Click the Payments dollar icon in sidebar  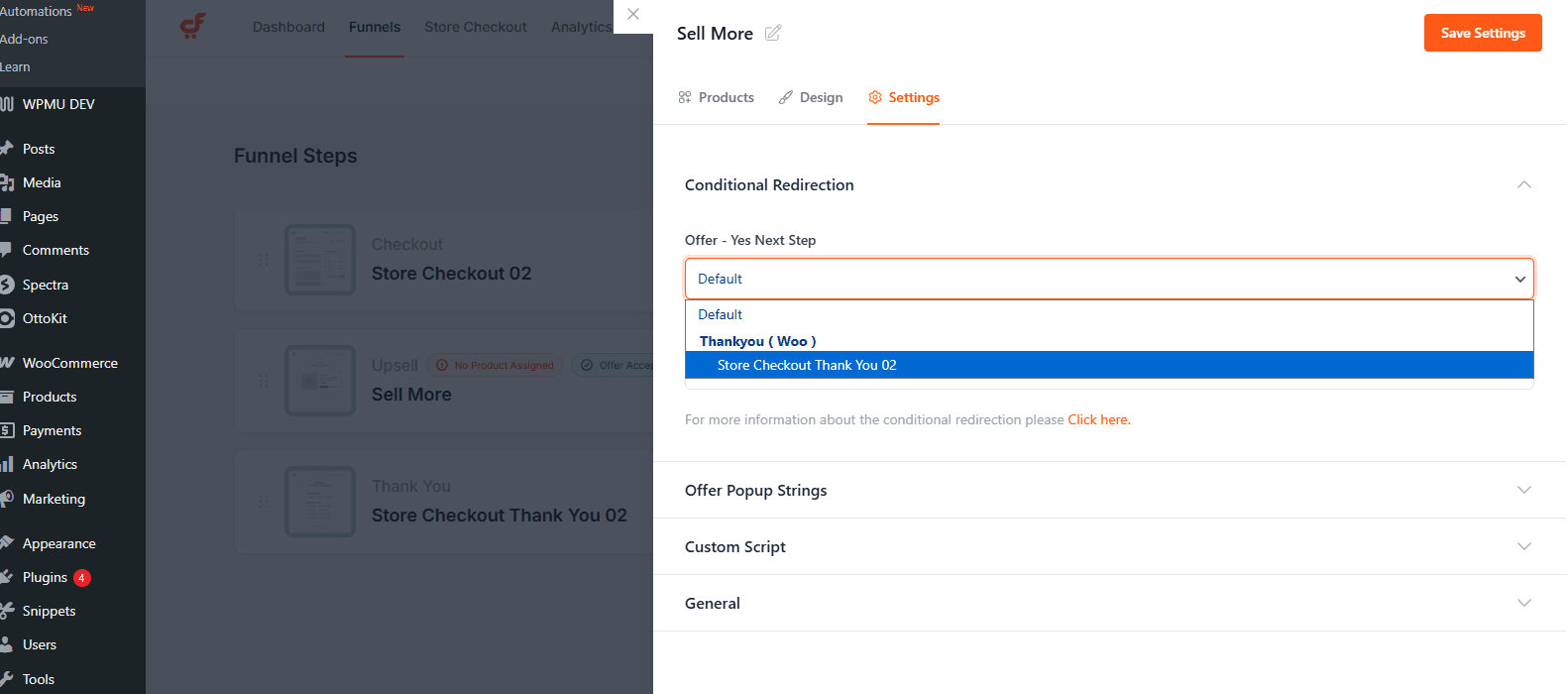[x=6, y=430]
